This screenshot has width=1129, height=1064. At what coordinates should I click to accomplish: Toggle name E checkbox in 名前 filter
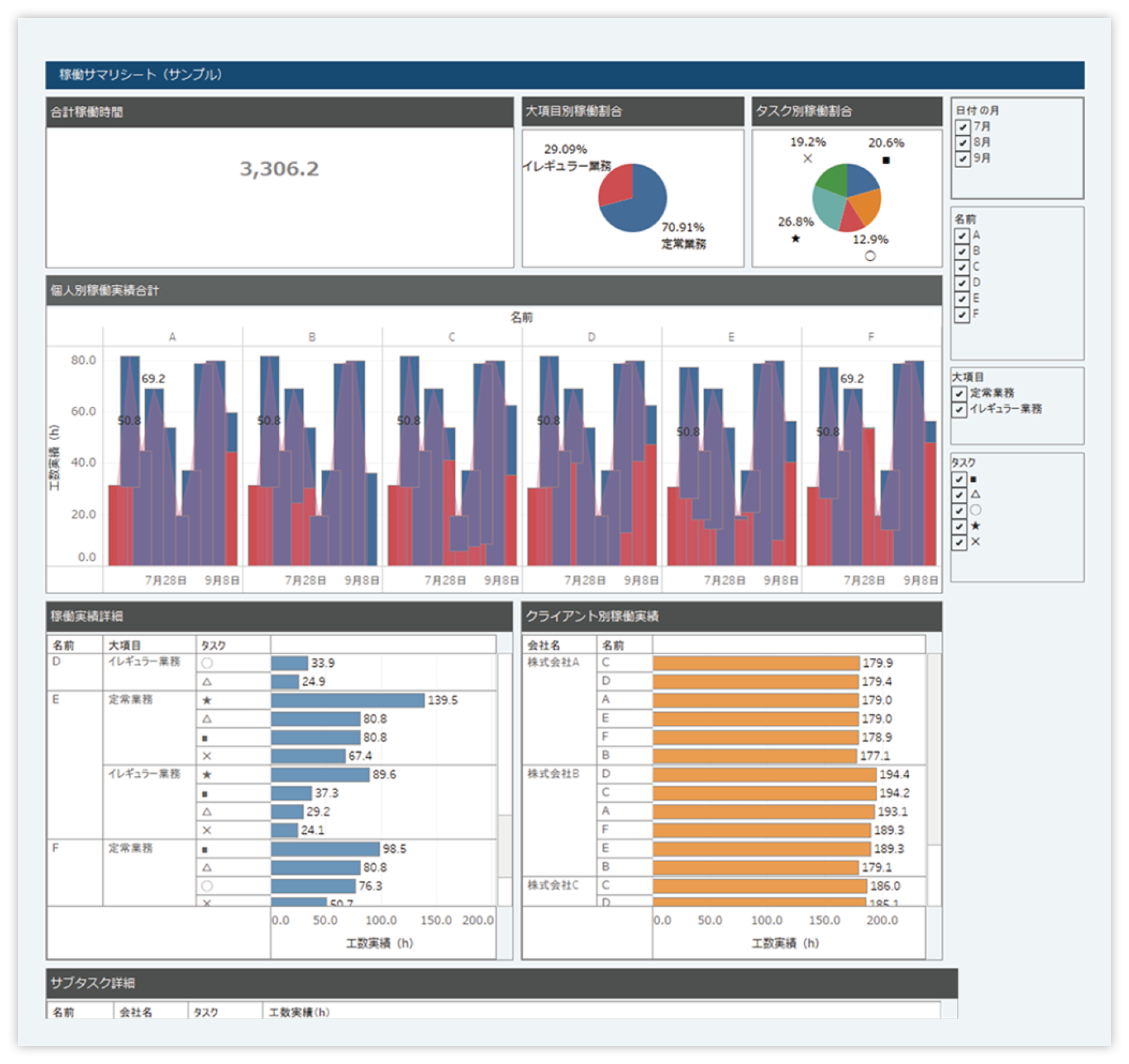962,299
